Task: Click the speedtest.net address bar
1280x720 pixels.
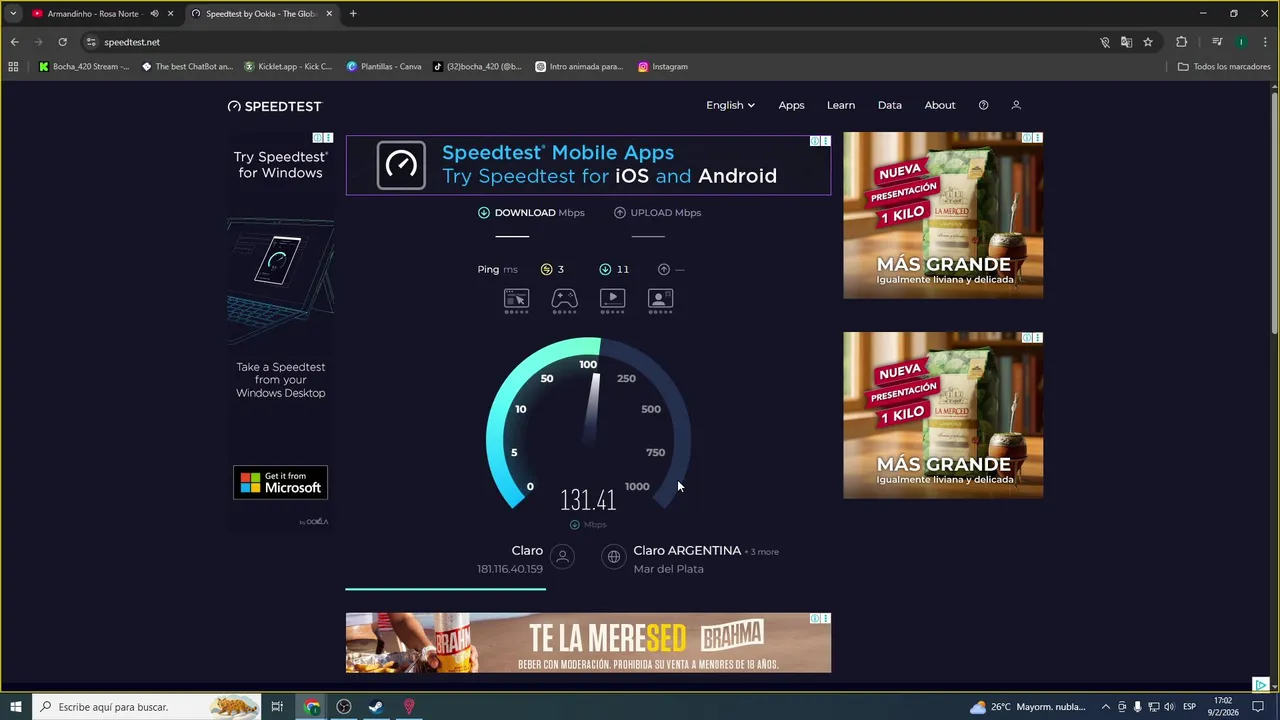Action: [590, 42]
